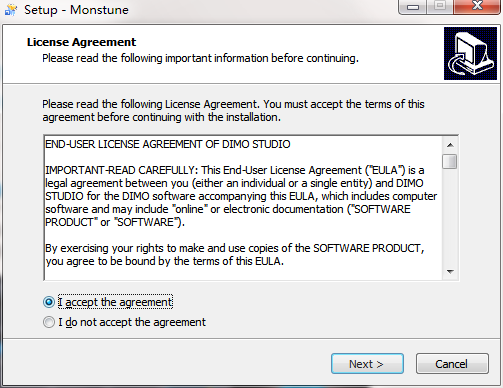The width and height of the screenshot is (503, 388).
Task: Click the disabled maximize window button
Action: tap(440, 6)
